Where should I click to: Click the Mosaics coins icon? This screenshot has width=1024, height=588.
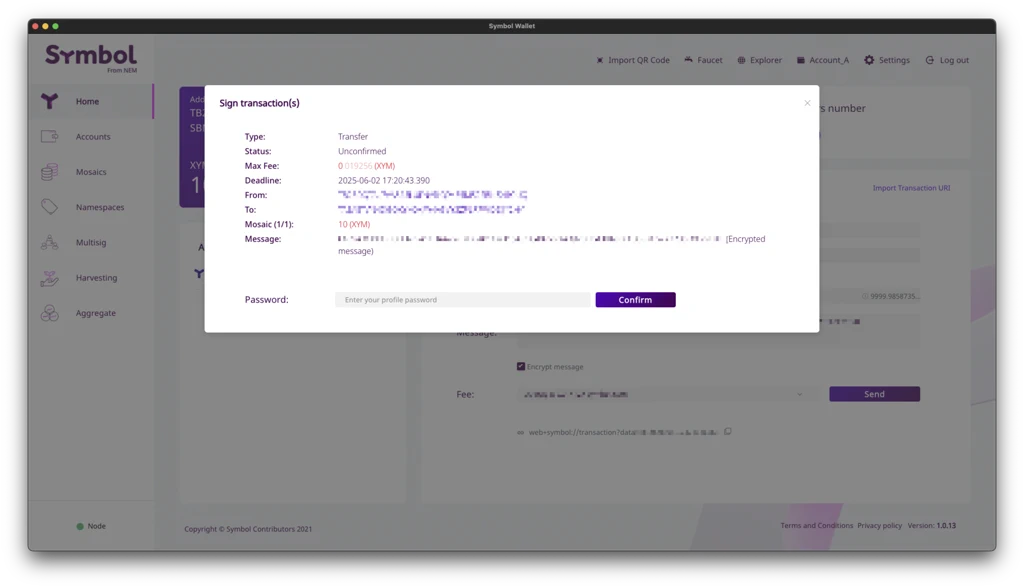point(50,172)
